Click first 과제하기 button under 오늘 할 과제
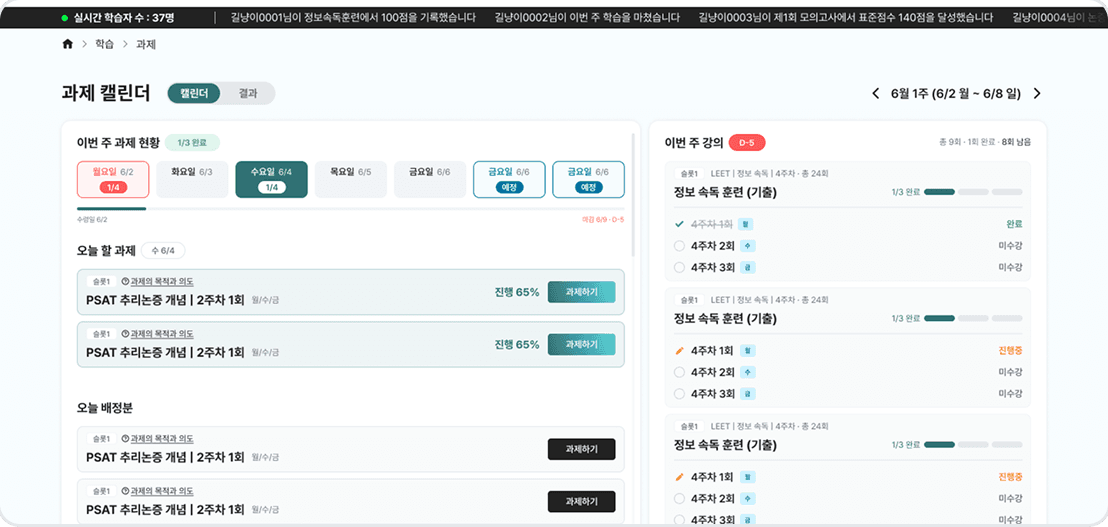 [x=582, y=292]
